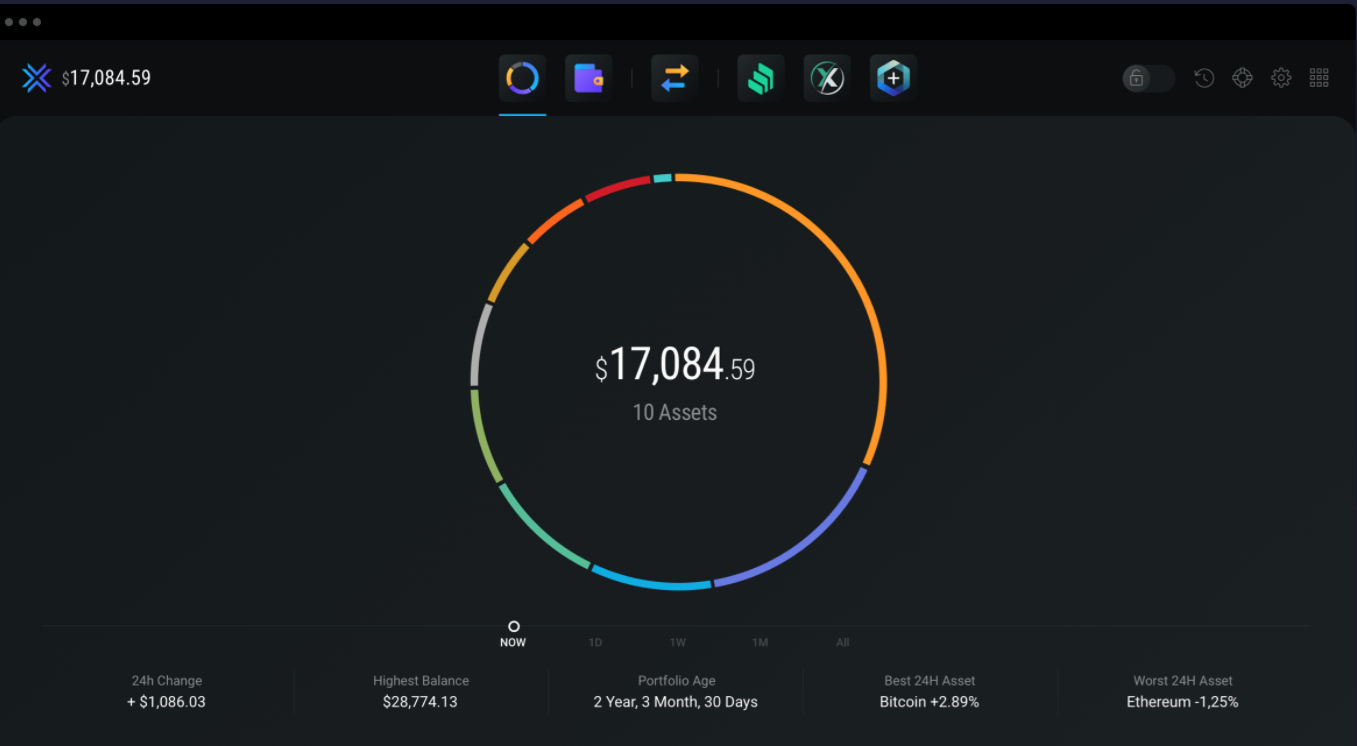
Task: Open the support lifebuoy icon
Action: point(1242,78)
